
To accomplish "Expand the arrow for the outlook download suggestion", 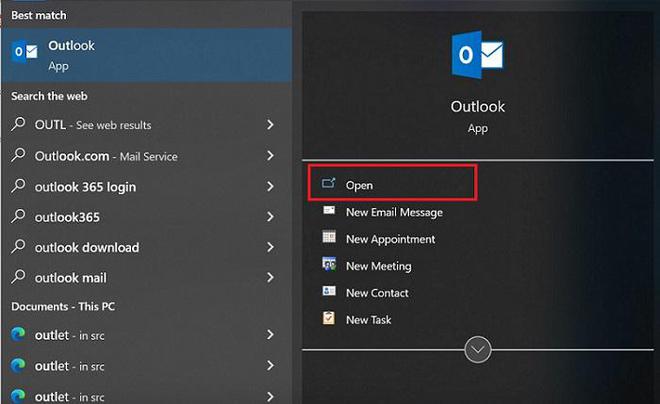I will [x=270, y=247].
